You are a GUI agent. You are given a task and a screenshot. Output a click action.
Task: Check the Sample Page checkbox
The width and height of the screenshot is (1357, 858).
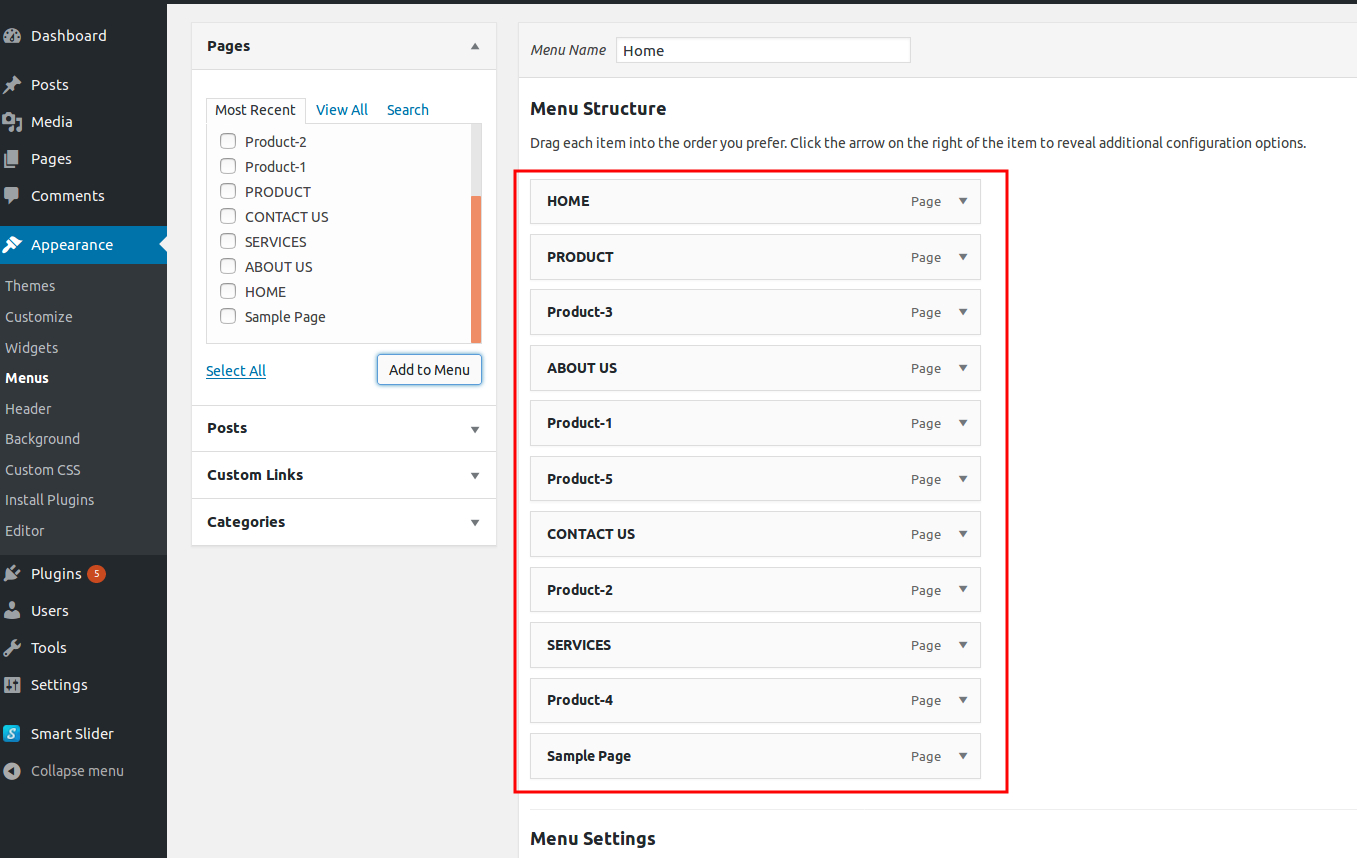point(227,316)
